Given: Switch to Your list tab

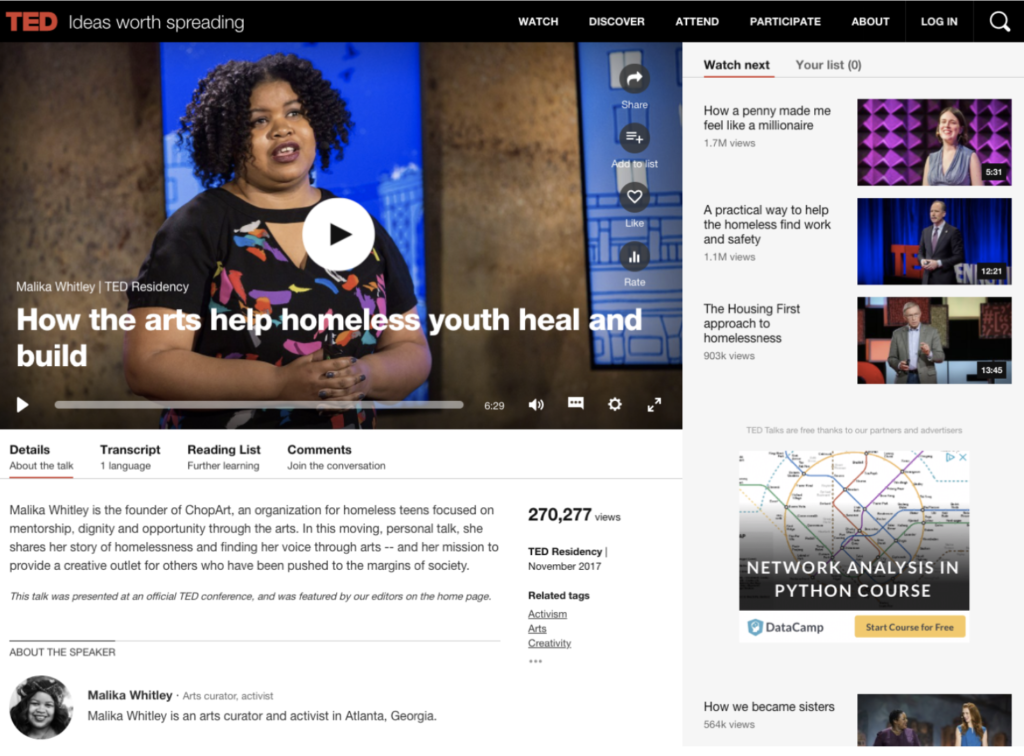Looking at the screenshot, I should pyautogui.click(x=828, y=65).
